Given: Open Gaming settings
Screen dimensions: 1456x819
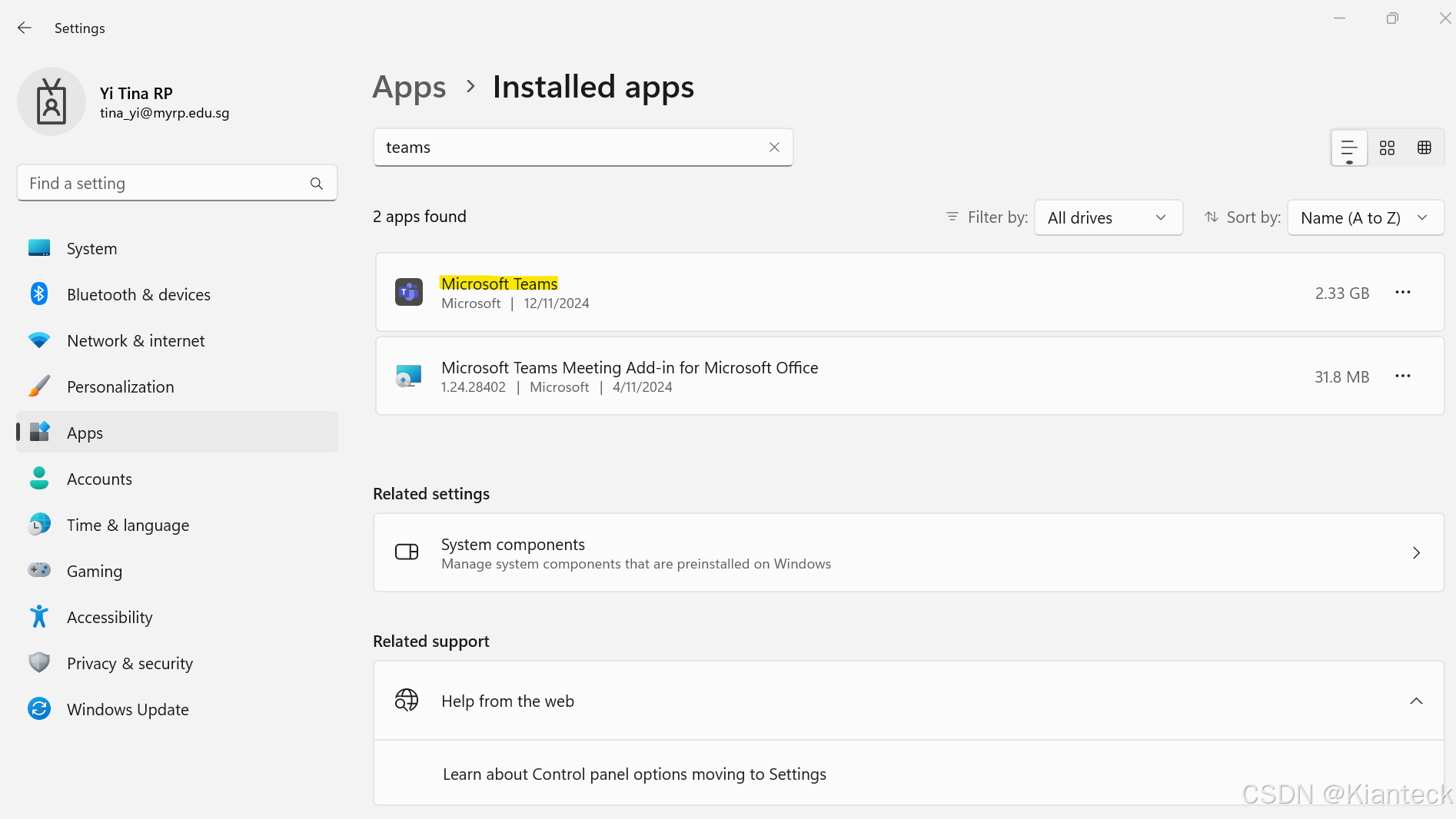Looking at the screenshot, I should pos(177,571).
